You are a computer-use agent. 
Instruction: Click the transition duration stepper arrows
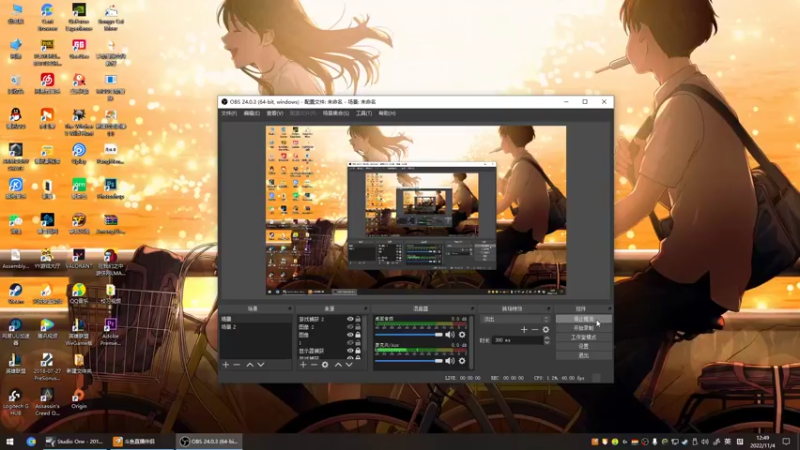547,340
